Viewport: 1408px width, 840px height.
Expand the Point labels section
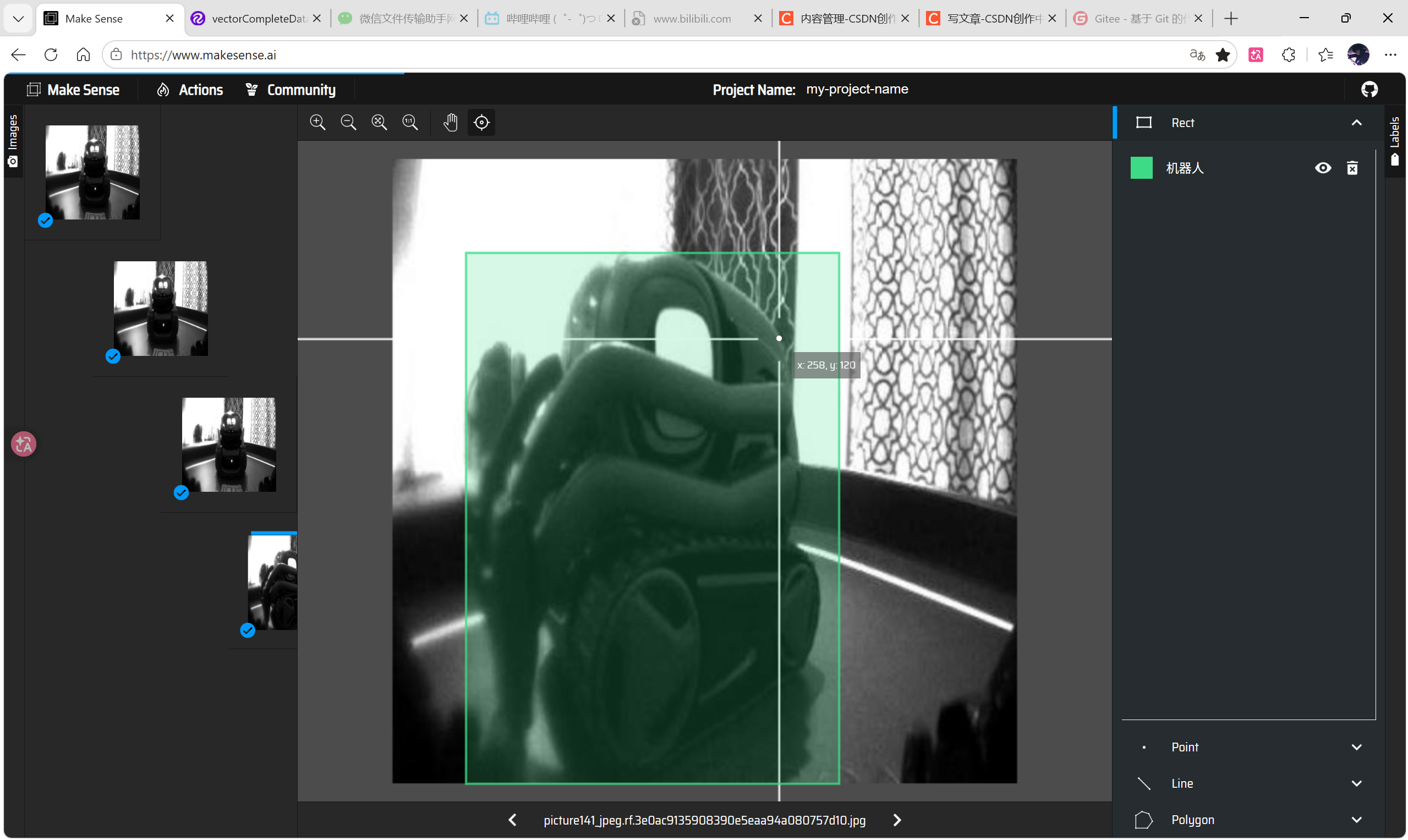coord(1356,747)
